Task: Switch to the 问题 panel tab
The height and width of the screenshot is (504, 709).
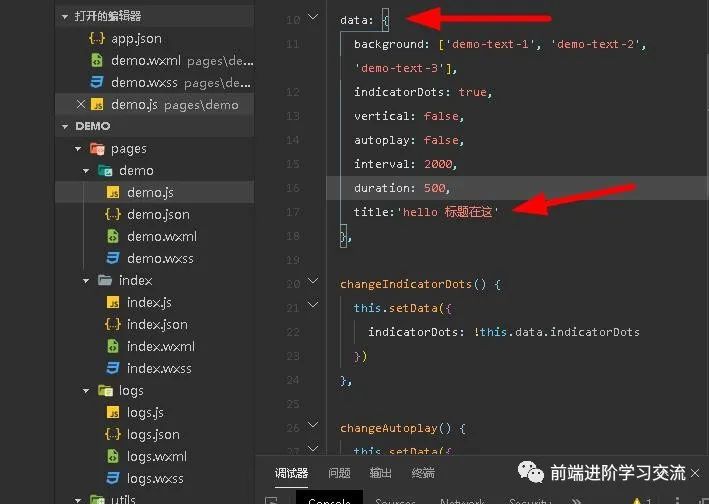Action: click(x=339, y=473)
